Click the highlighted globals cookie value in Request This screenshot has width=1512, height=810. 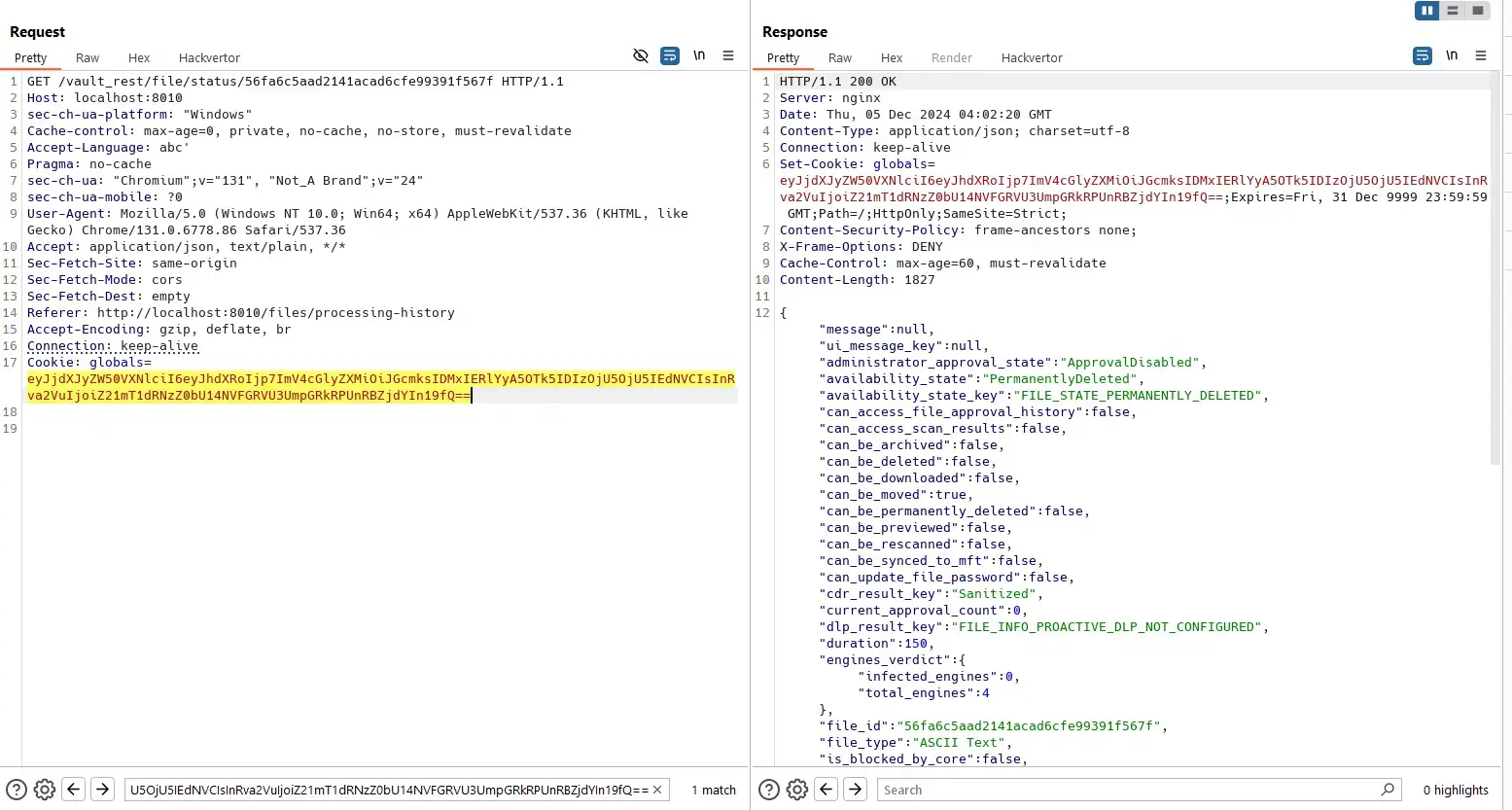[x=381, y=387]
